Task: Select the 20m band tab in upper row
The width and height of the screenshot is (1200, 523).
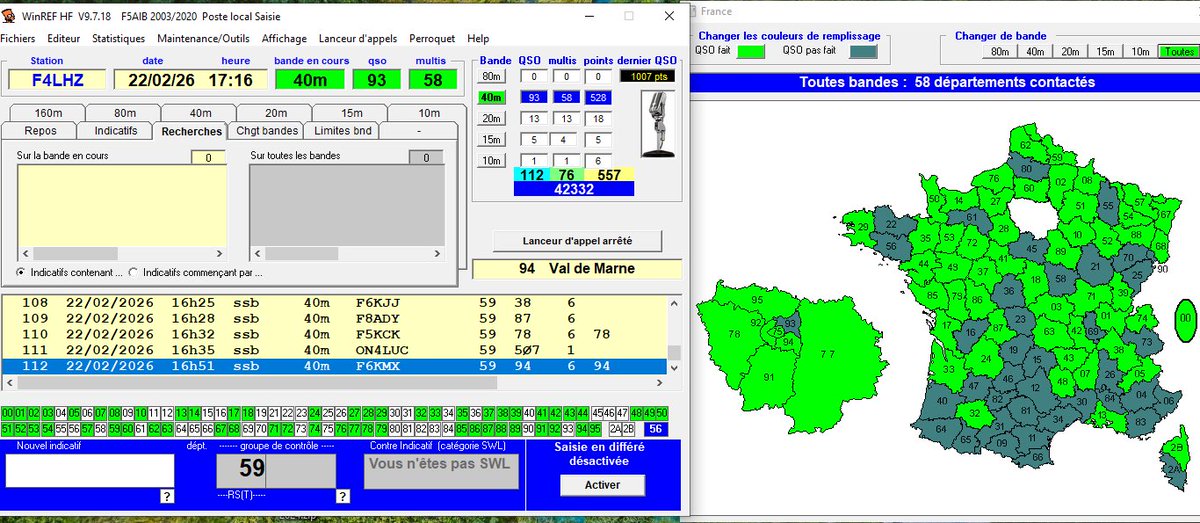Action: pyautogui.click(x=276, y=113)
